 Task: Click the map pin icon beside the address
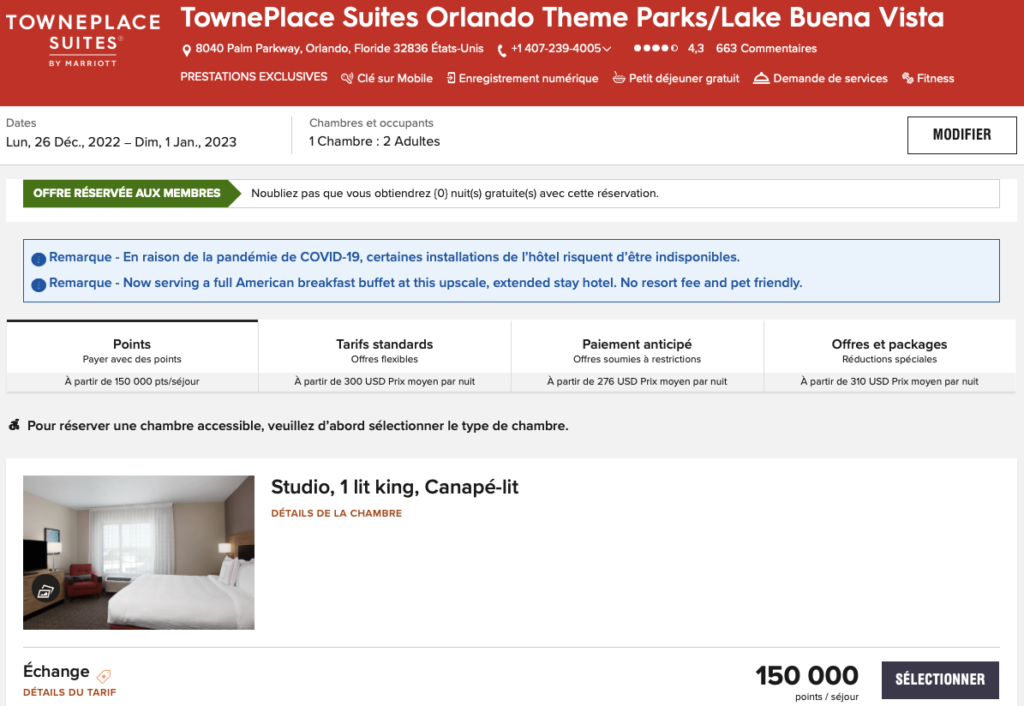click(187, 50)
